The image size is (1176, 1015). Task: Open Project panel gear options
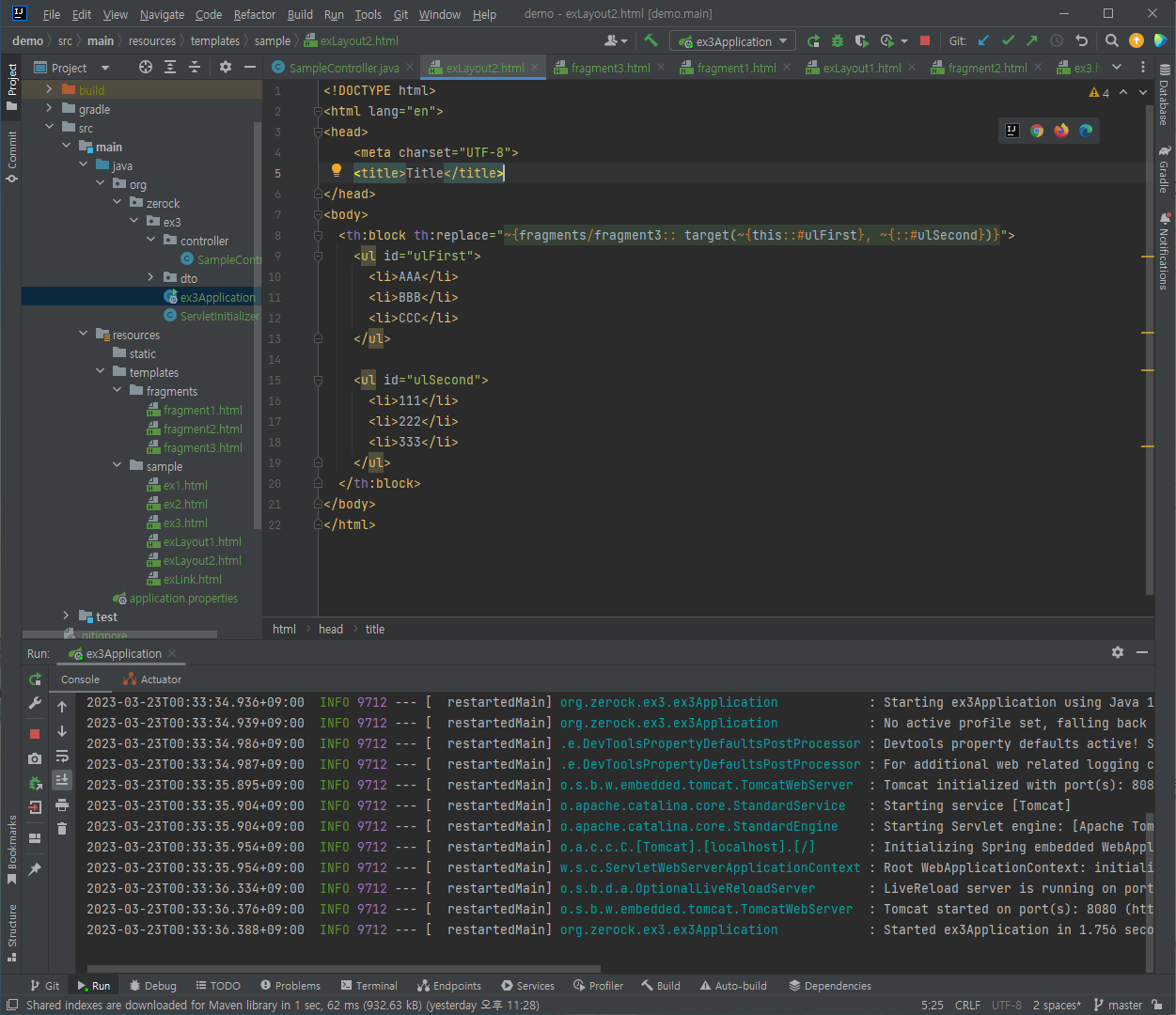tap(225, 67)
